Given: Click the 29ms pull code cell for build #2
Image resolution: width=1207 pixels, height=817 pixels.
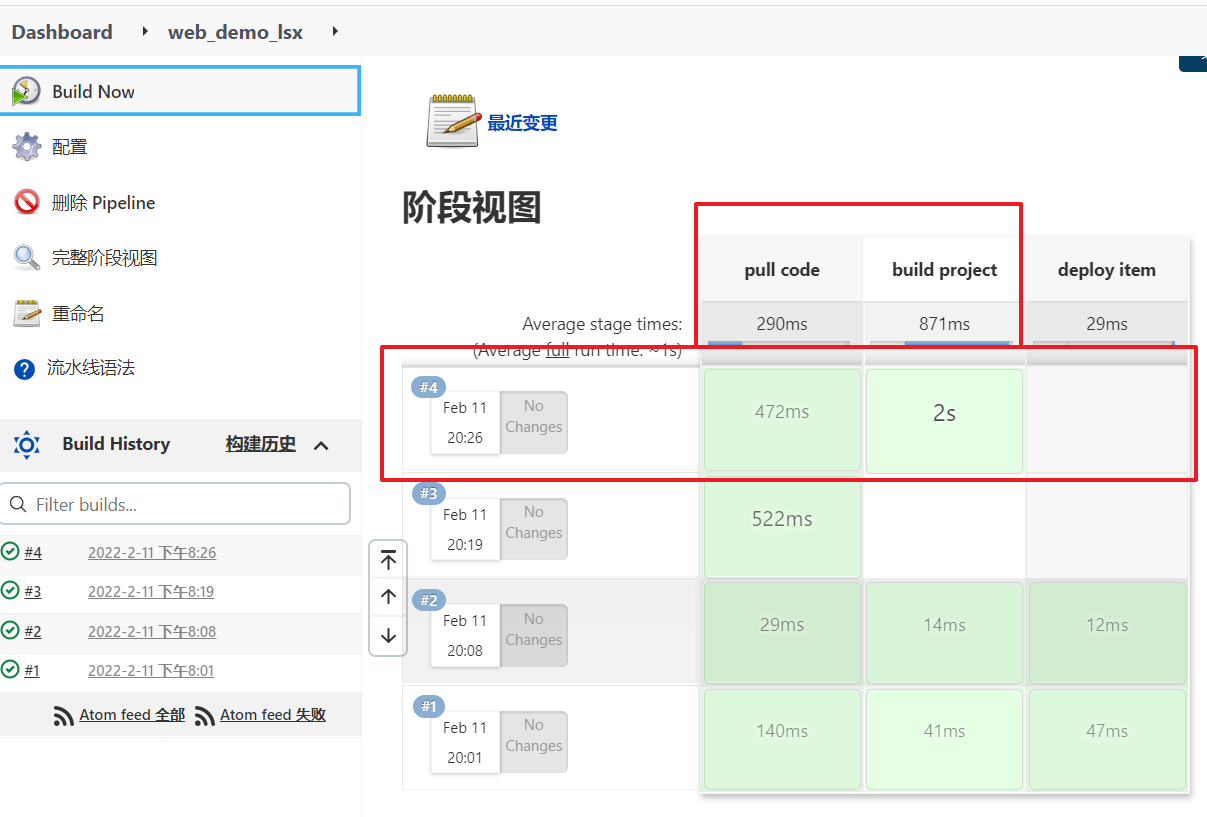Looking at the screenshot, I should click(782, 633).
